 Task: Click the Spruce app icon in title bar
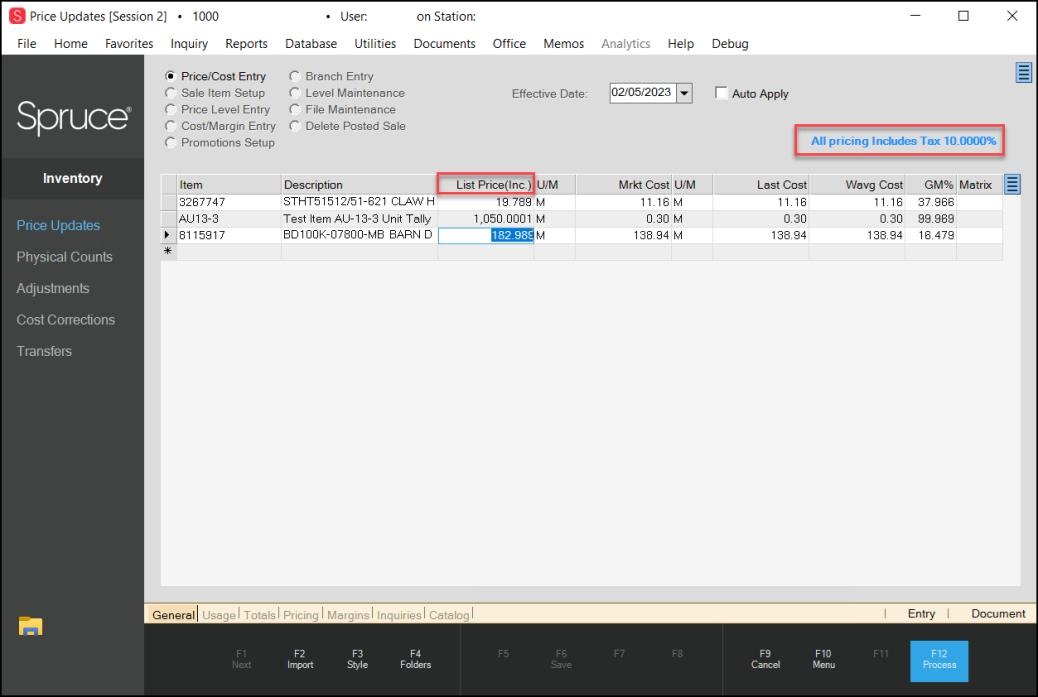tap(17, 16)
